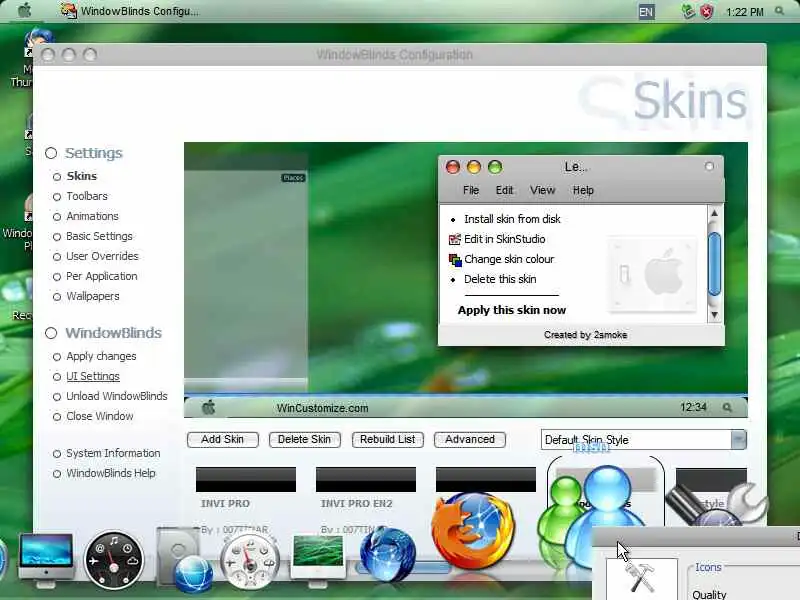Click Apple logo in preview taskbar
Image resolution: width=800 pixels, height=600 pixels.
209,408
